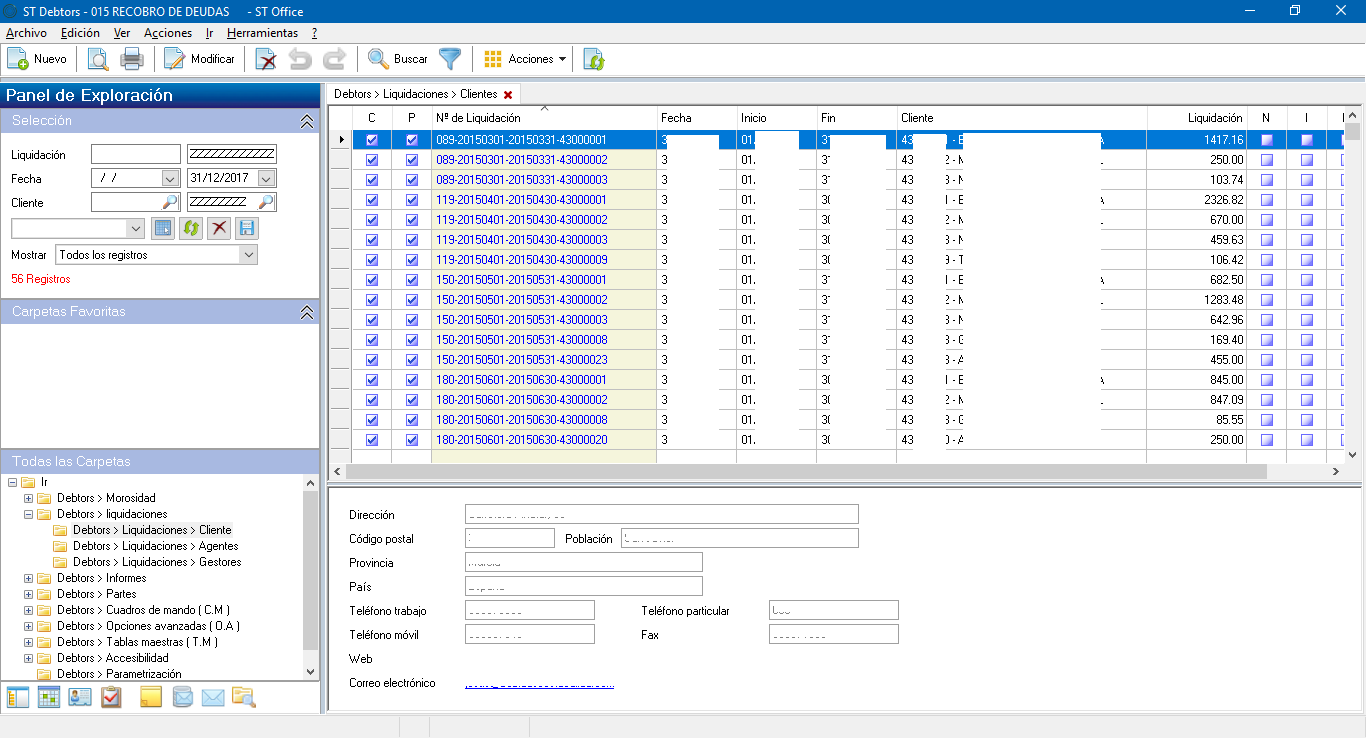Click second Cliente field magnifier lookup icon
Image resolution: width=1366 pixels, height=738 pixels.
pyautogui.click(x=266, y=202)
